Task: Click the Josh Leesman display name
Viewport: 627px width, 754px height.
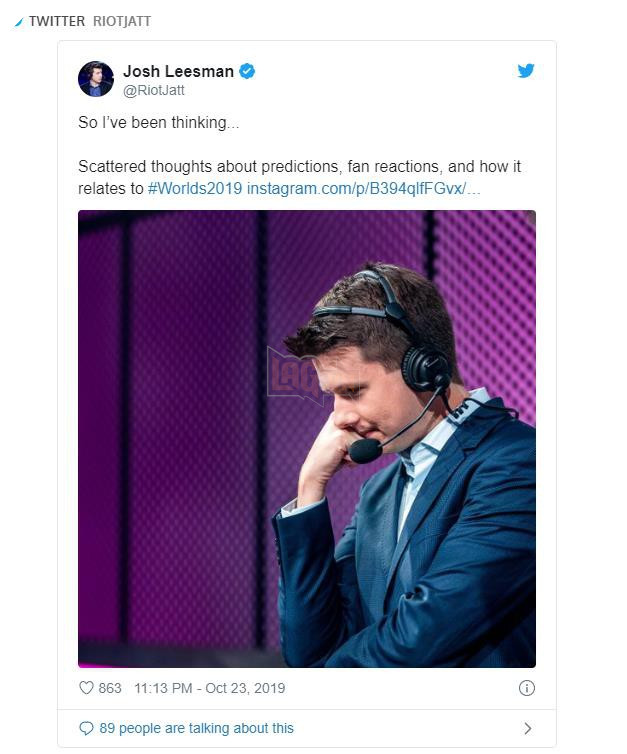Action: click(x=178, y=71)
